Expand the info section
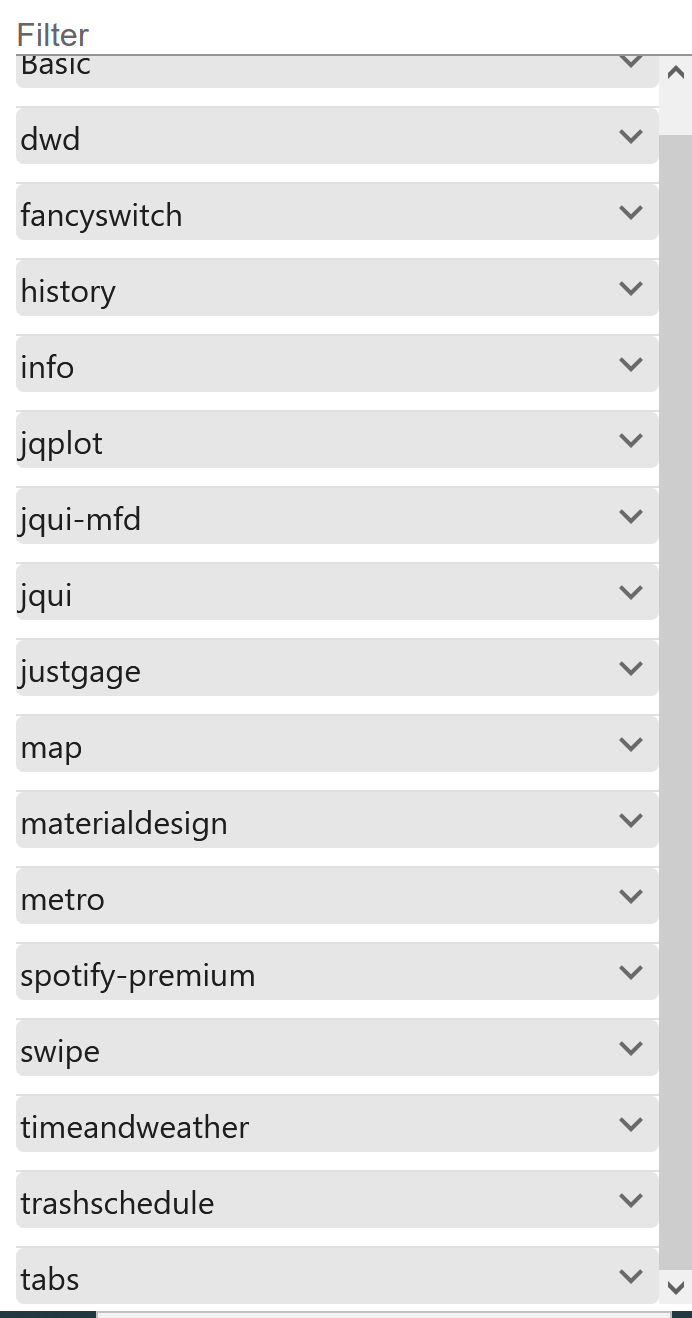Image resolution: width=692 pixels, height=1318 pixels. [336, 365]
